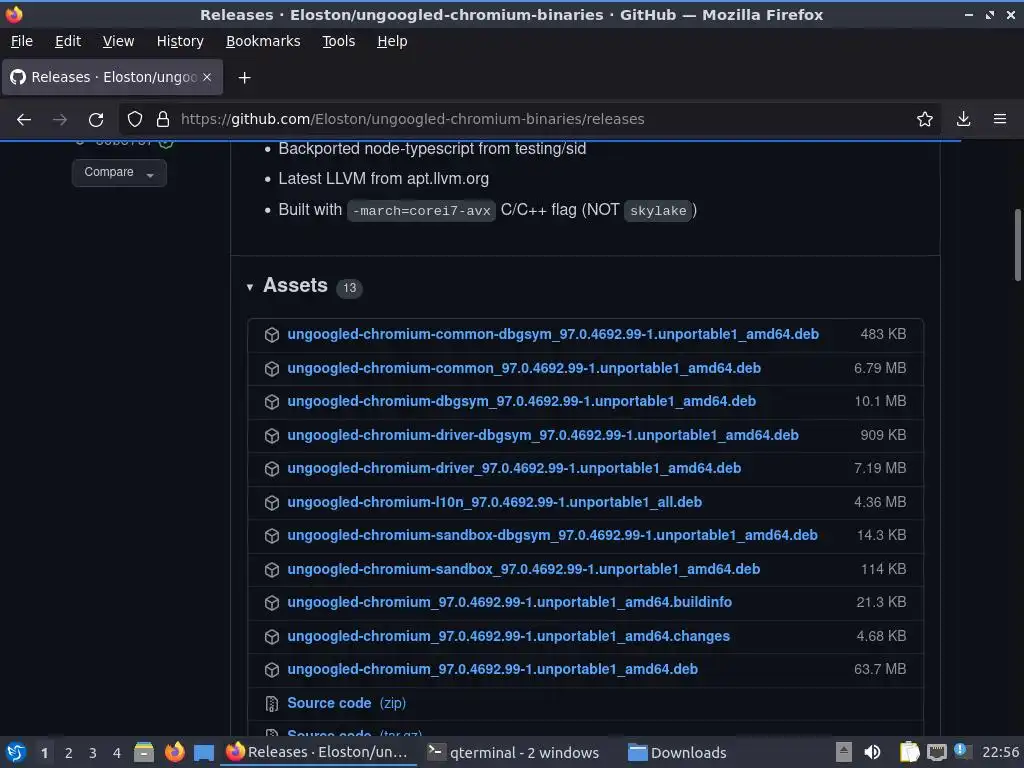This screenshot has width=1024, height=768.
Task: Click the package icon beside common-dbgsym deb
Action: tap(272, 335)
